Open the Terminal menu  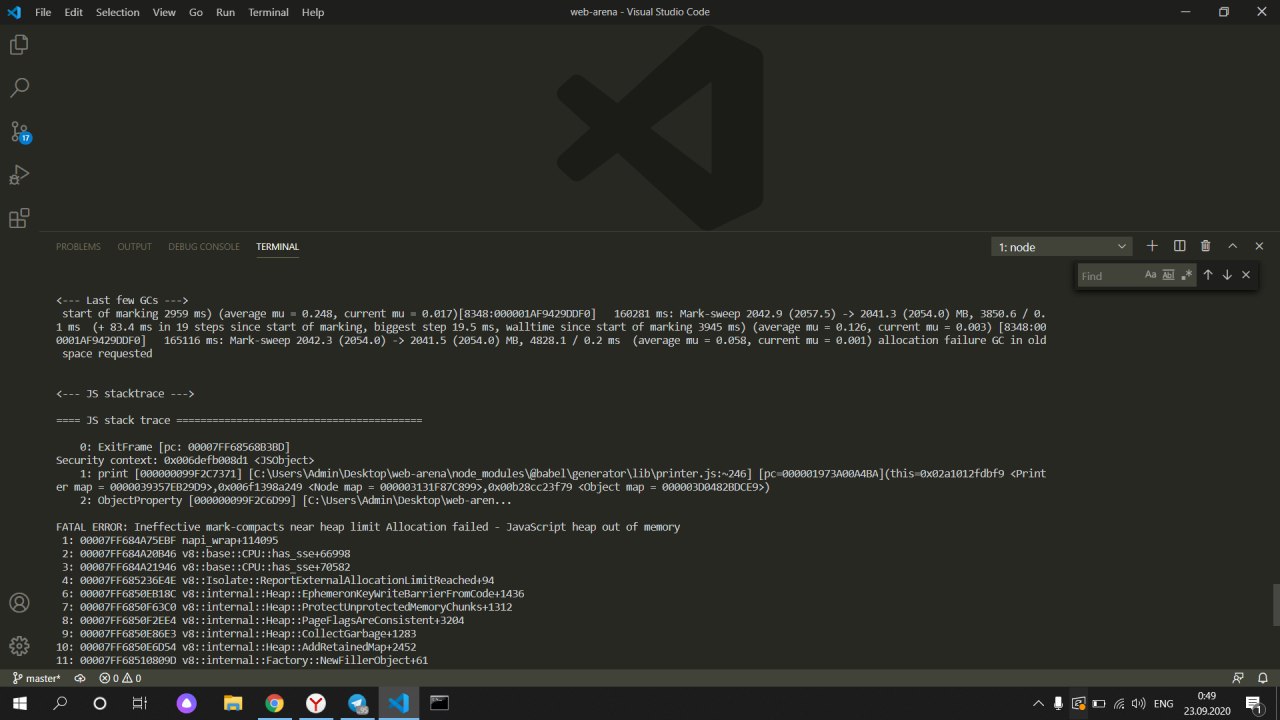tap(268, 12)
